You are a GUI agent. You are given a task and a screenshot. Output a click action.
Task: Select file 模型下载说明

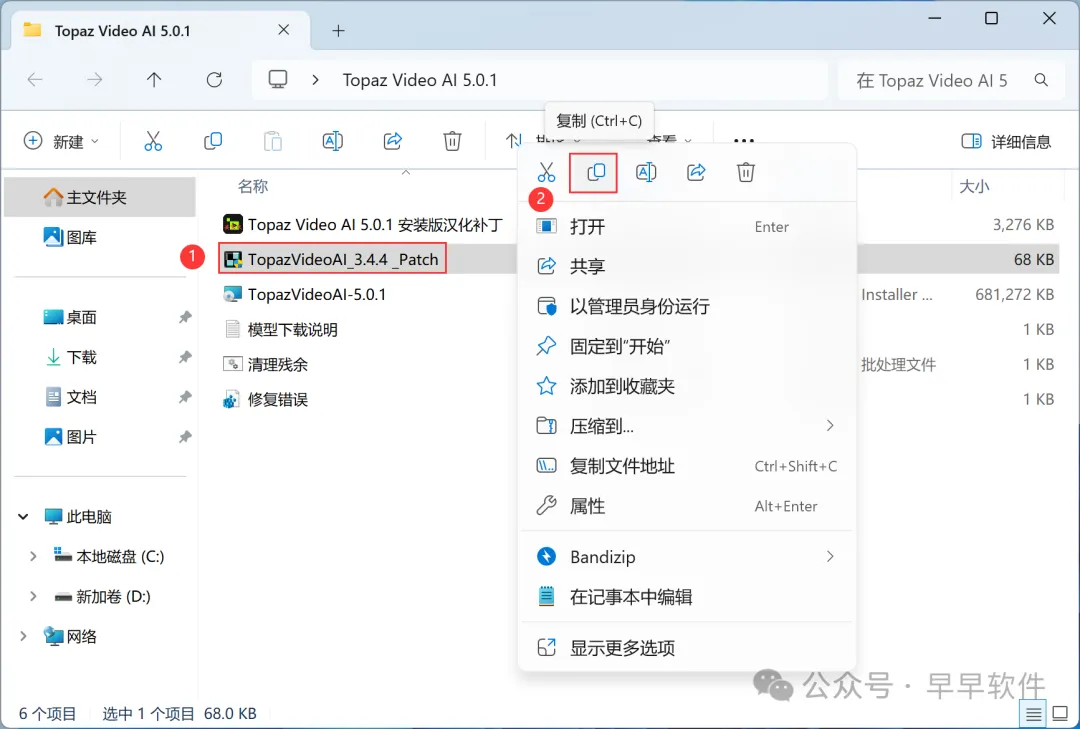tap(281, 329)
